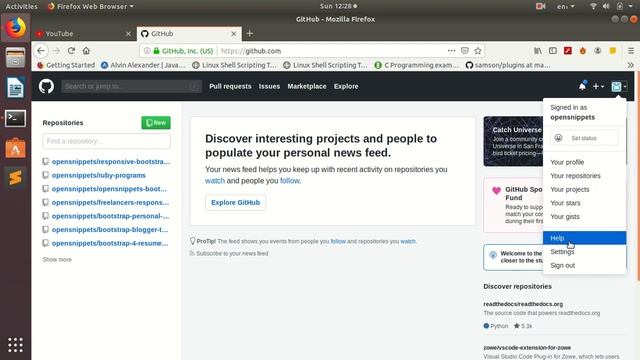
Task: Show more bookmarks chevron
Action: (631, 65)
